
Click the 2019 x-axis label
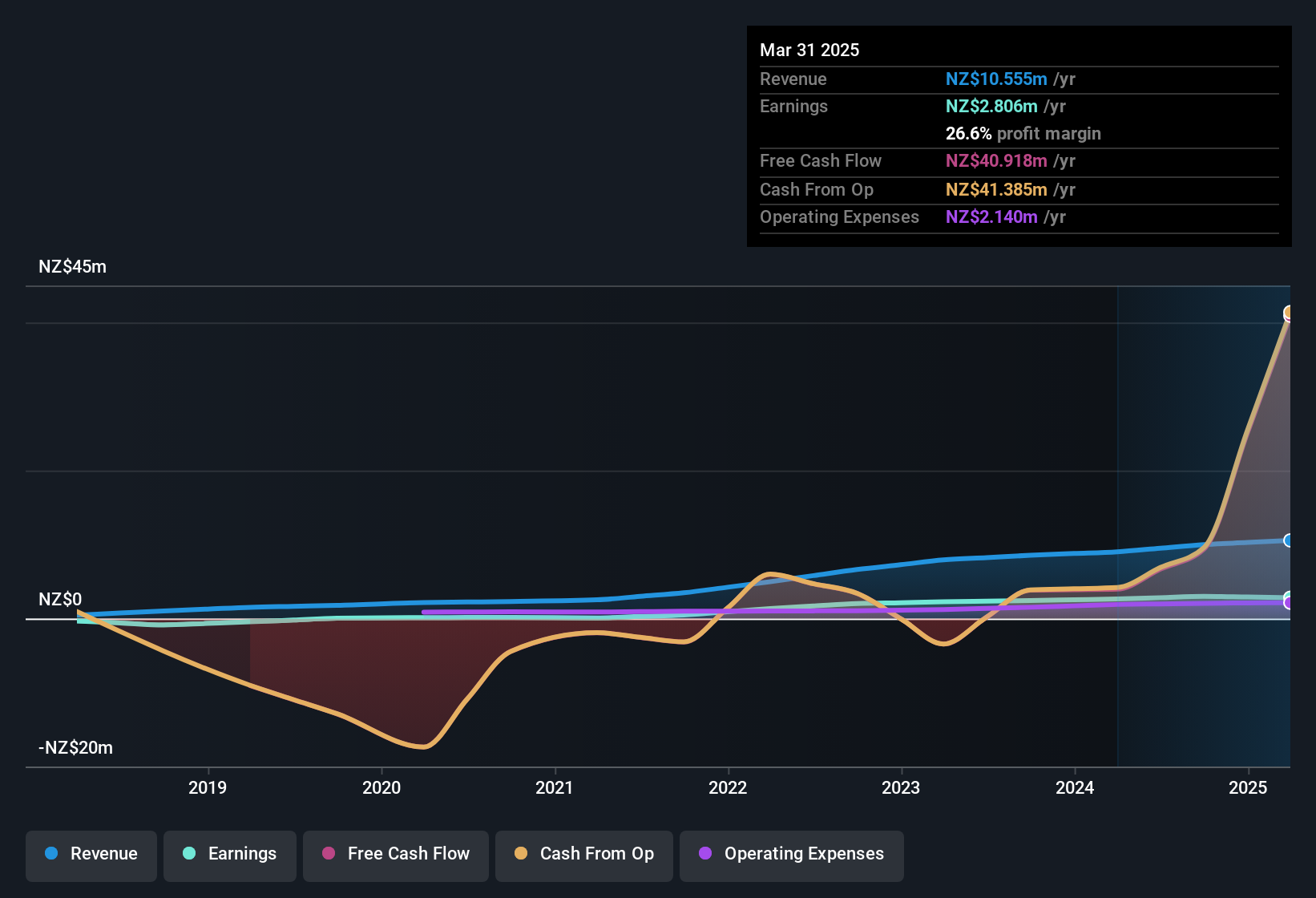pyautogui.click(x=208, y=787)
